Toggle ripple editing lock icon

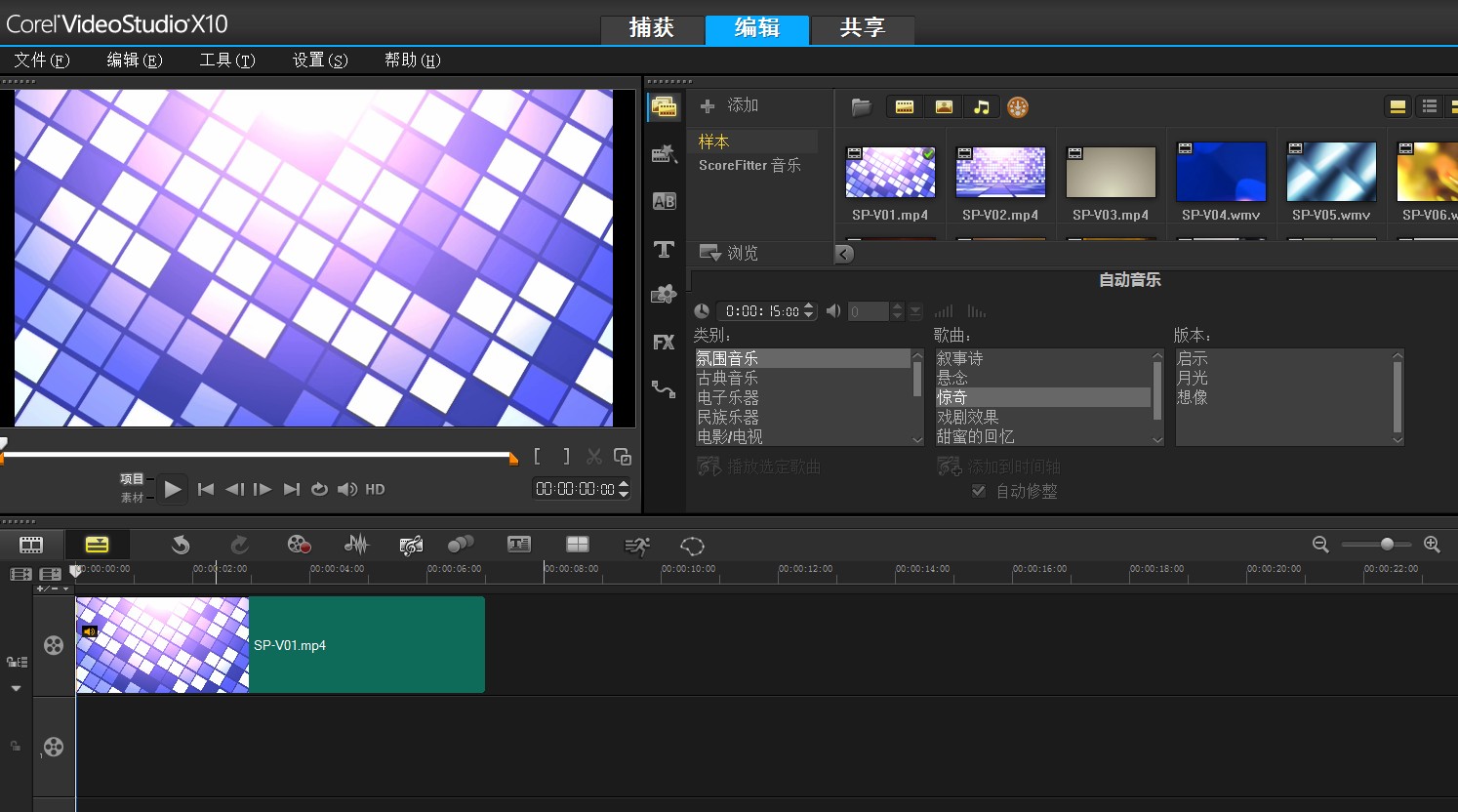(x=17, y=662)
